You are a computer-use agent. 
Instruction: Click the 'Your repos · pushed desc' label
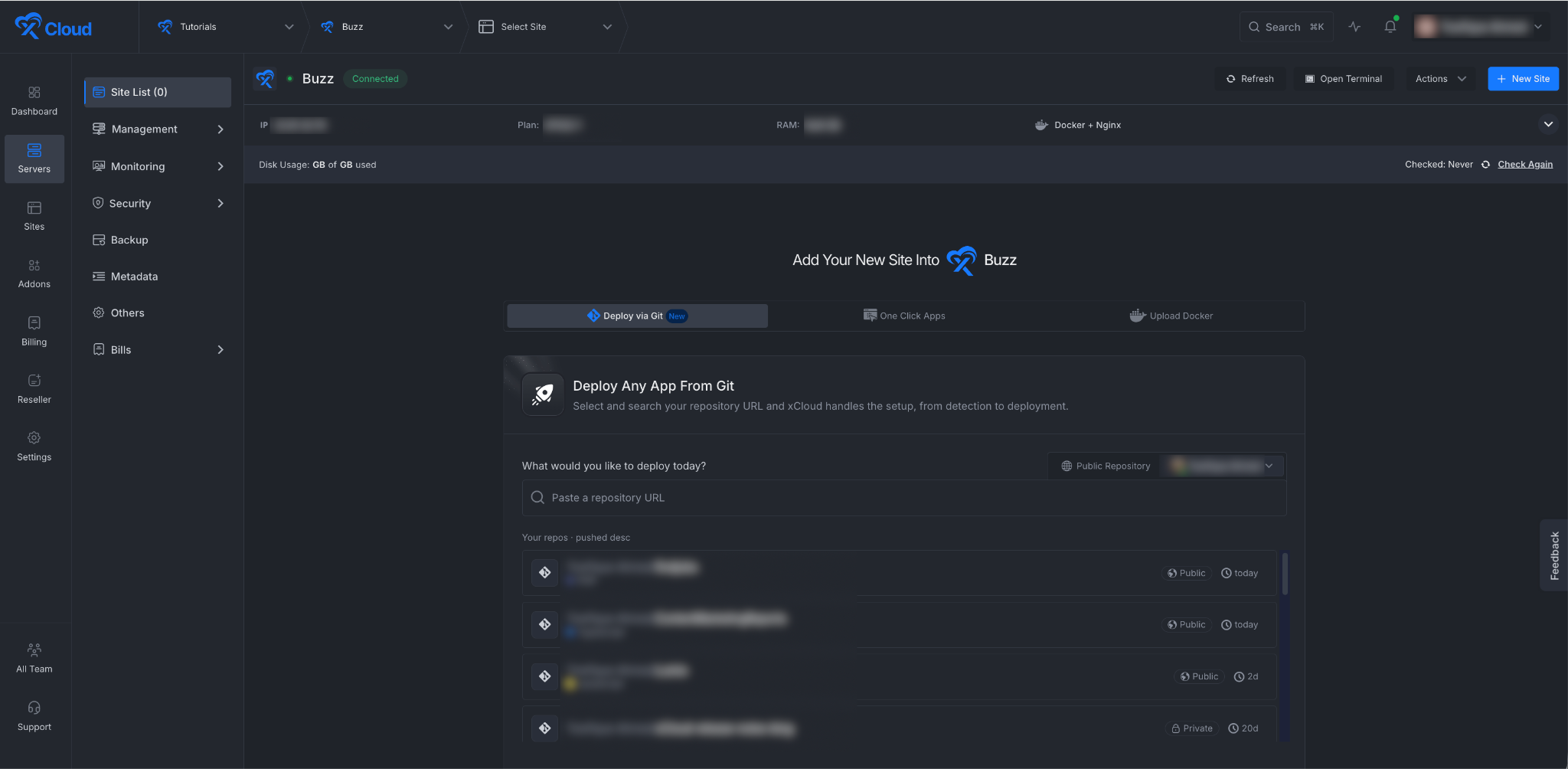pos(576,538)
